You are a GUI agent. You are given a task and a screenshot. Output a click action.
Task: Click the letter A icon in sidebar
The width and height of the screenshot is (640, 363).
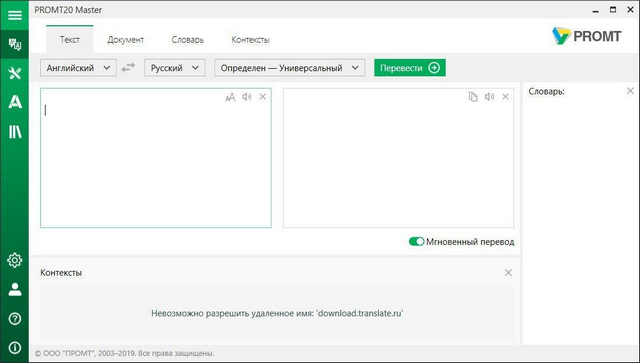(x=15, y=102)
